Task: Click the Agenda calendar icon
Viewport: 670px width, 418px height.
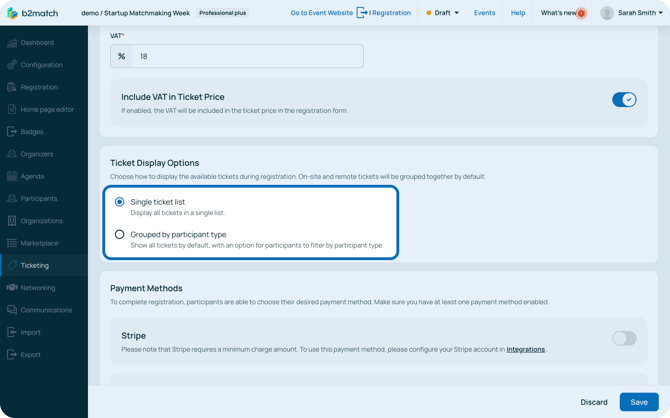Action: click(x=12, y=176)
